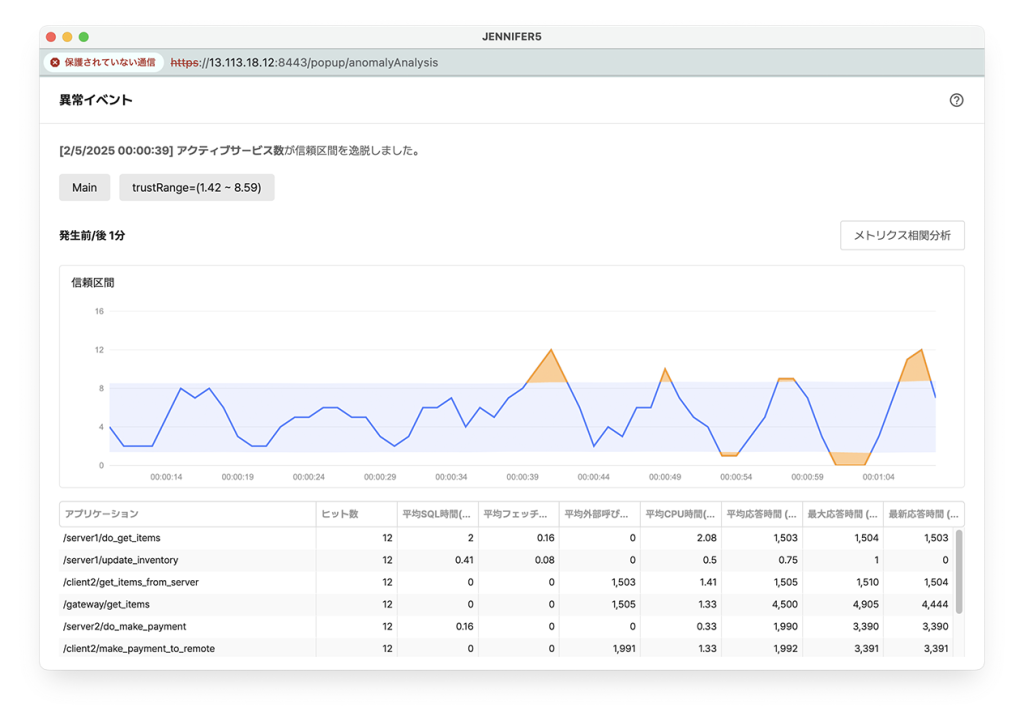Select the trustRange=(1.42 ~ 8.59) tag
The width and height of the screenshot is (1024, 725).
tap(197, 187)
